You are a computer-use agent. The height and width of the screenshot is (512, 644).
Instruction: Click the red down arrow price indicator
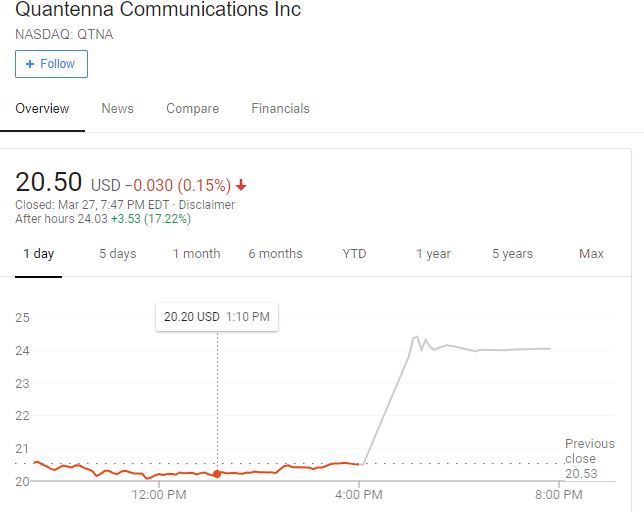click(x=241, y=186)
